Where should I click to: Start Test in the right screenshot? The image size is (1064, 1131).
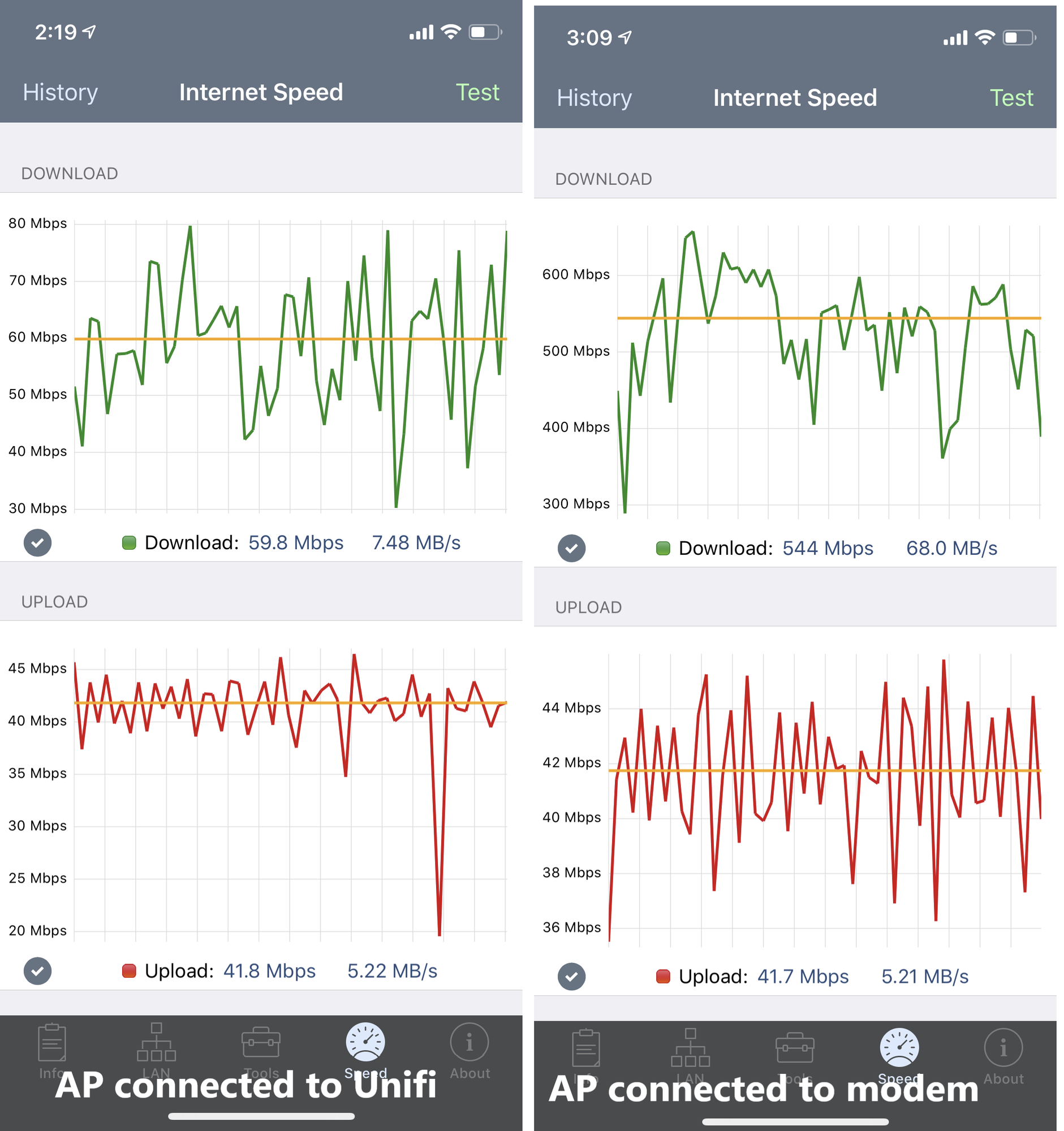[1011, 98]
